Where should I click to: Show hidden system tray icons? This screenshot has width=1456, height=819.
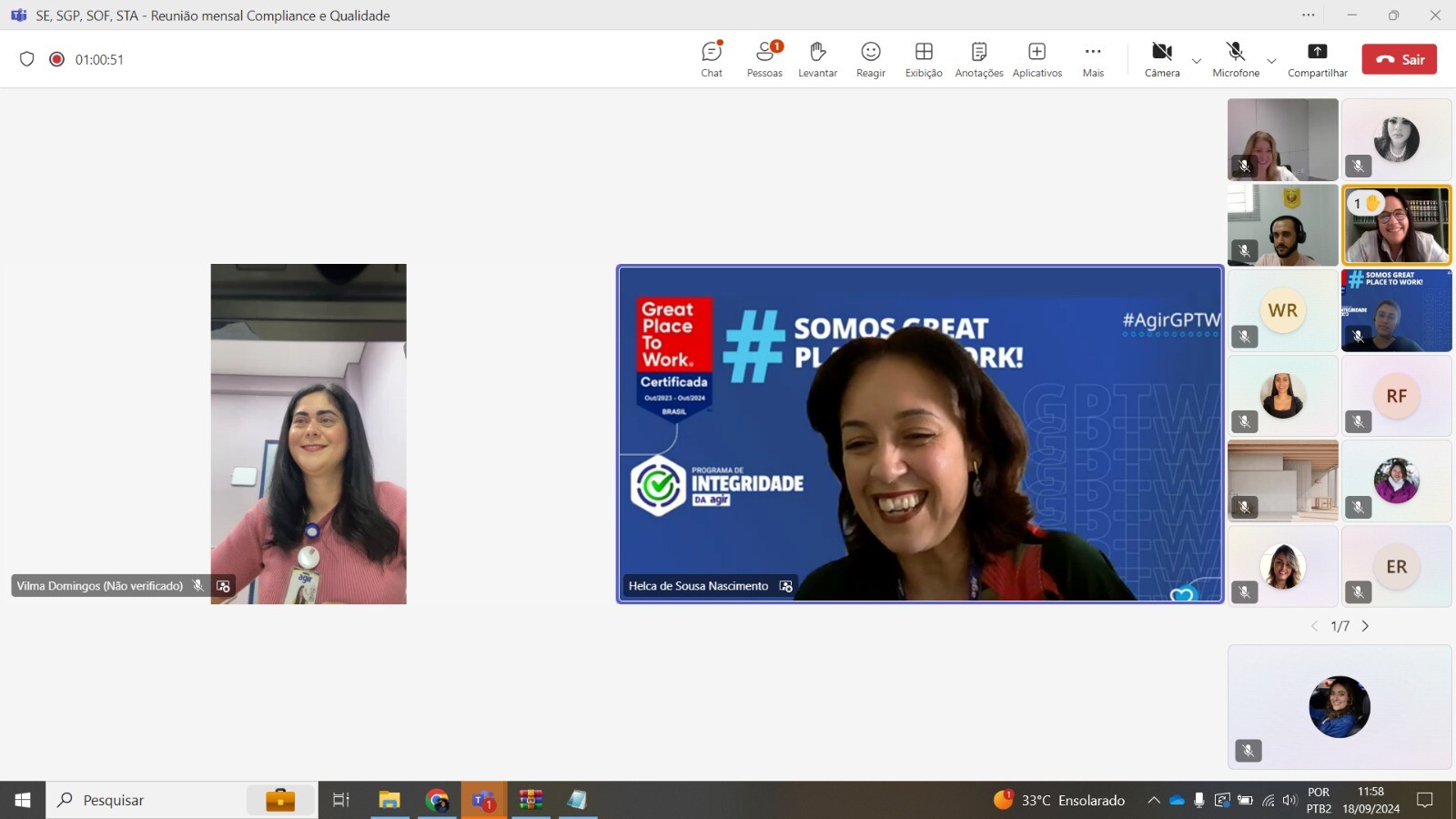point(1154,801)
